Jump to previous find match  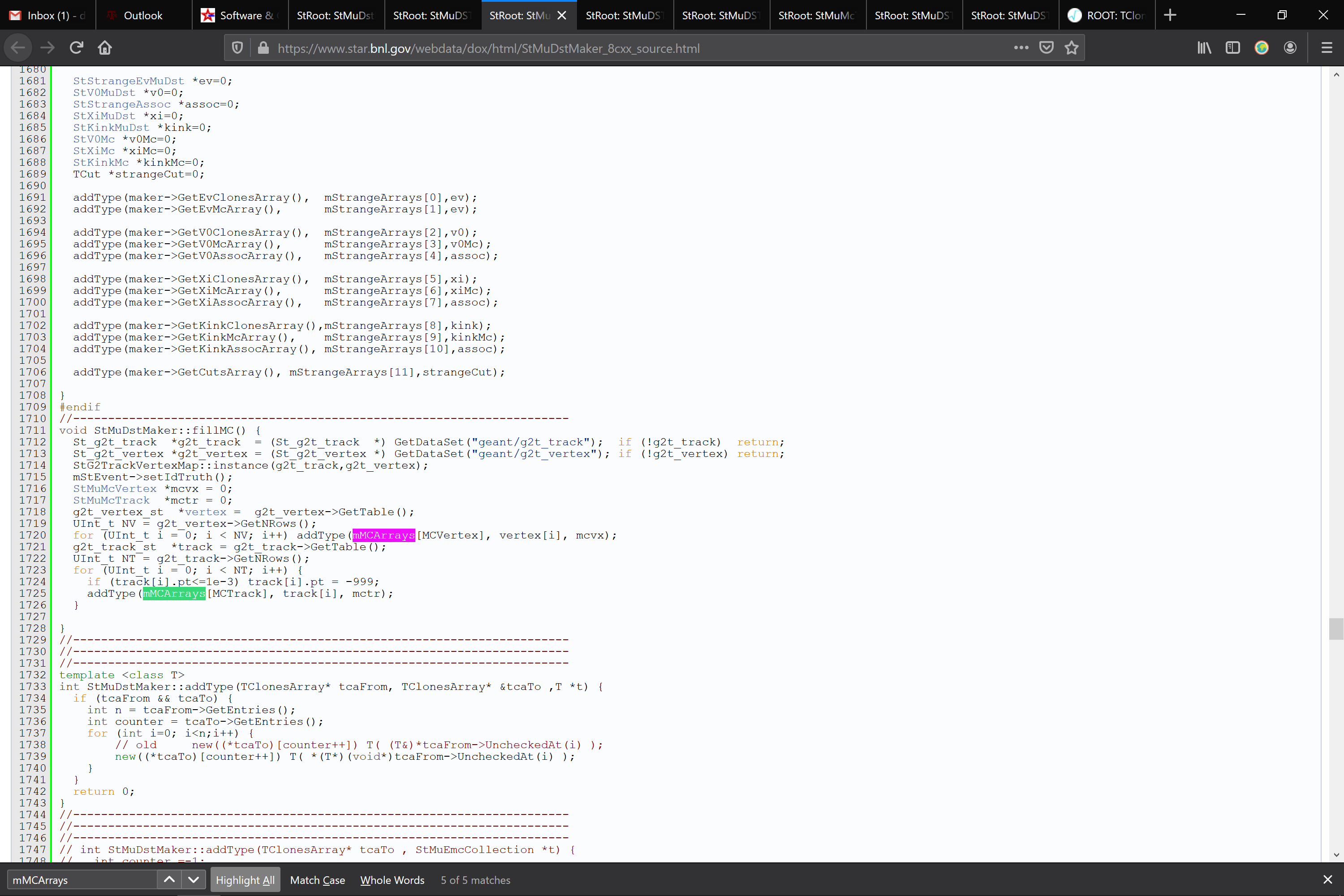click(169, 879)
